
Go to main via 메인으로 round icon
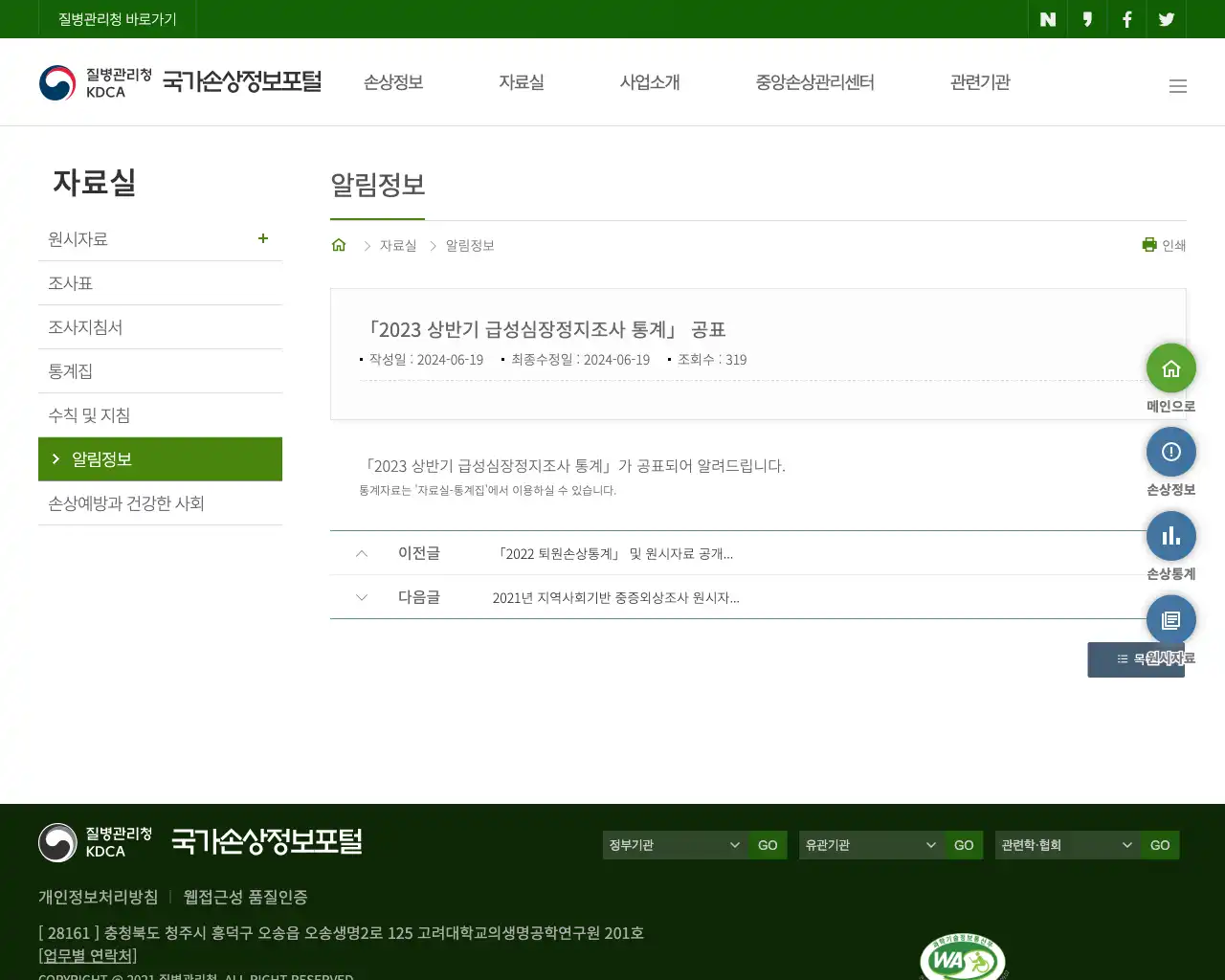[x=1171, y=368]
